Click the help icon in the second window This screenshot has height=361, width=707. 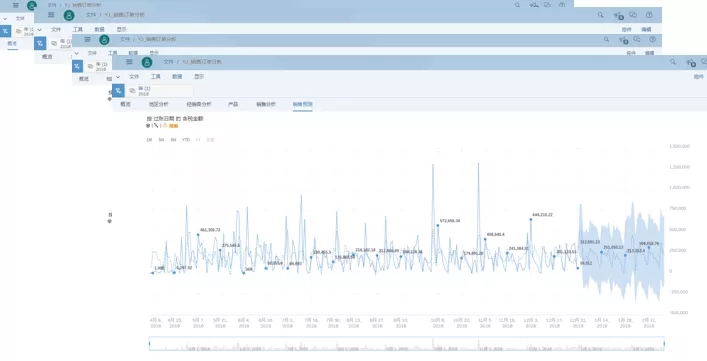[x=649, y=15]
